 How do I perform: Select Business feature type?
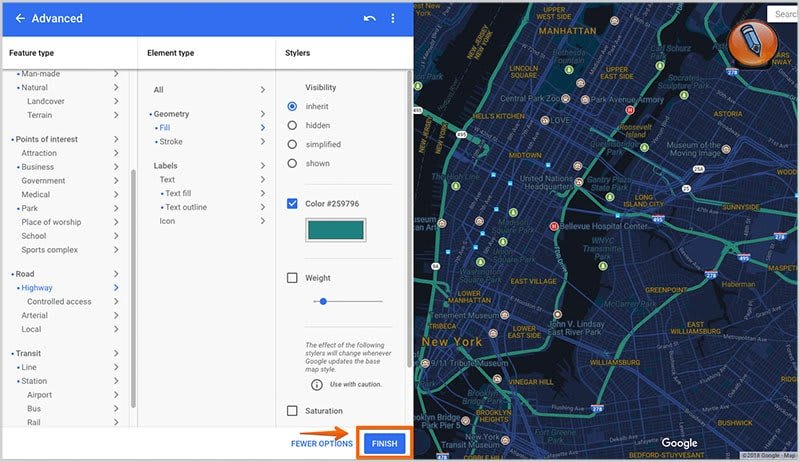pyautogui.click(x=37, y=167)
